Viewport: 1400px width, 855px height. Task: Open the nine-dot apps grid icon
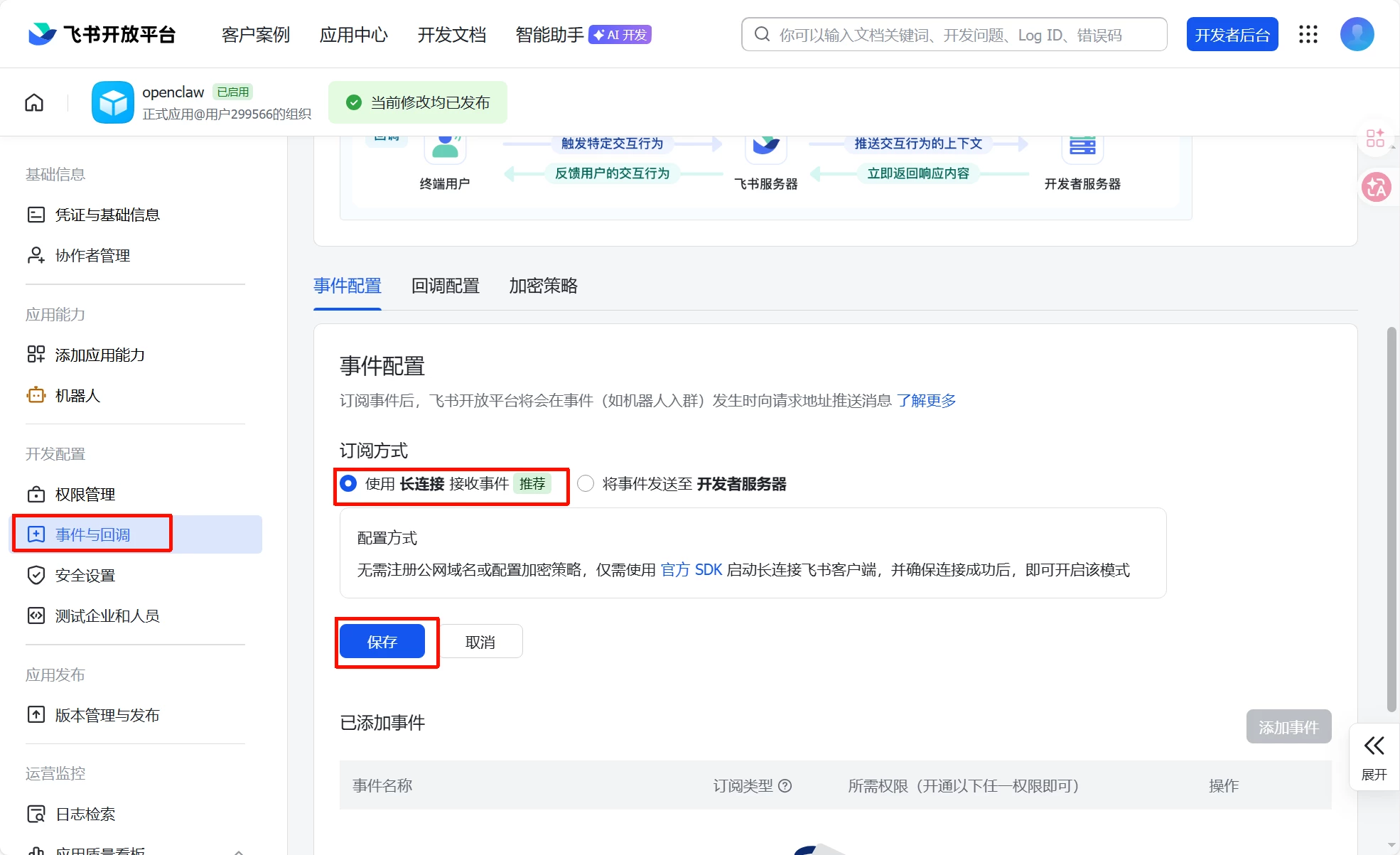tap(1308, 34)
